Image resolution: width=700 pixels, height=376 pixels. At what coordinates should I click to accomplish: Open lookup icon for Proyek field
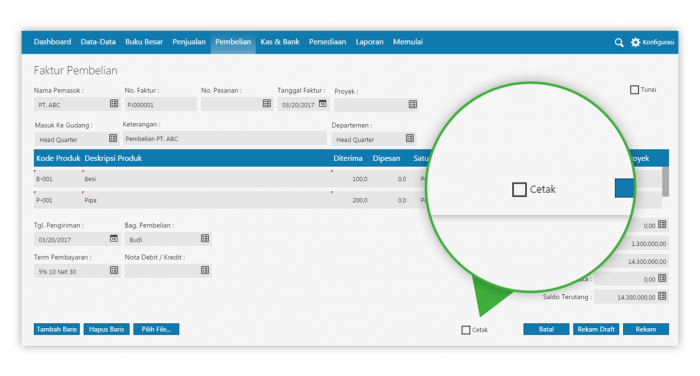click(412, 104)
